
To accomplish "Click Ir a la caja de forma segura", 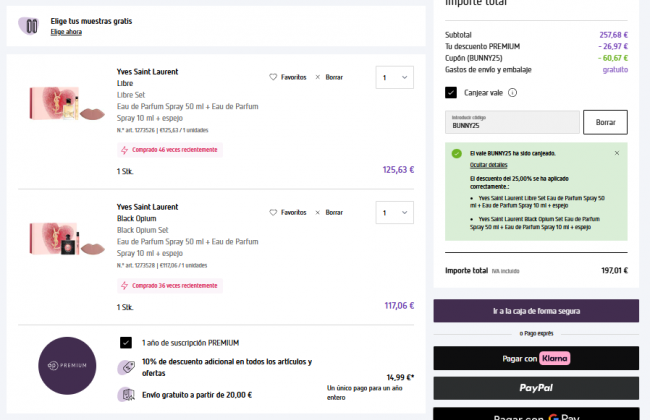I will pos(536,311).
